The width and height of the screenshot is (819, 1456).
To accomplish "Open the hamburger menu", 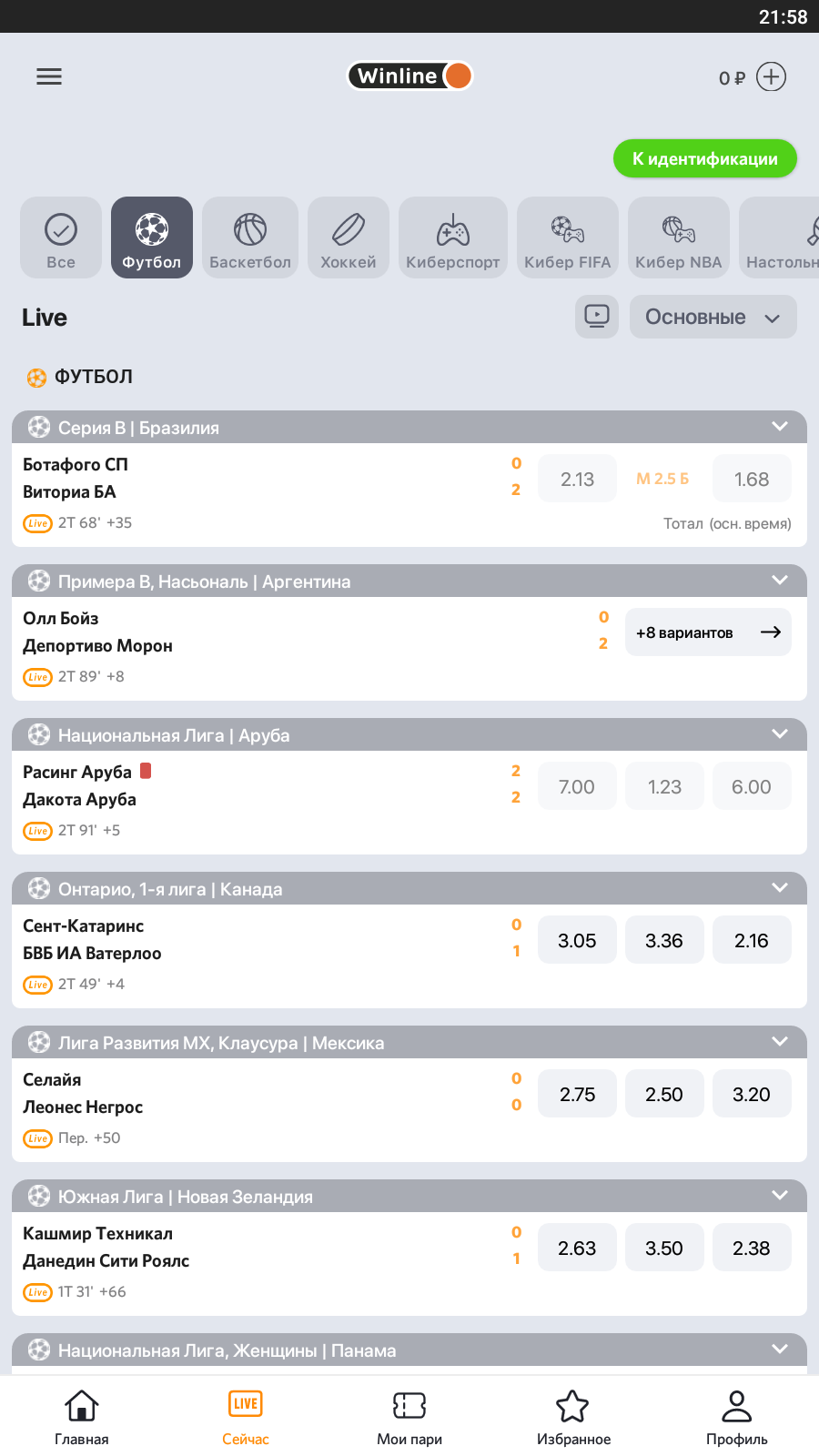I will (x=49, y=76).
